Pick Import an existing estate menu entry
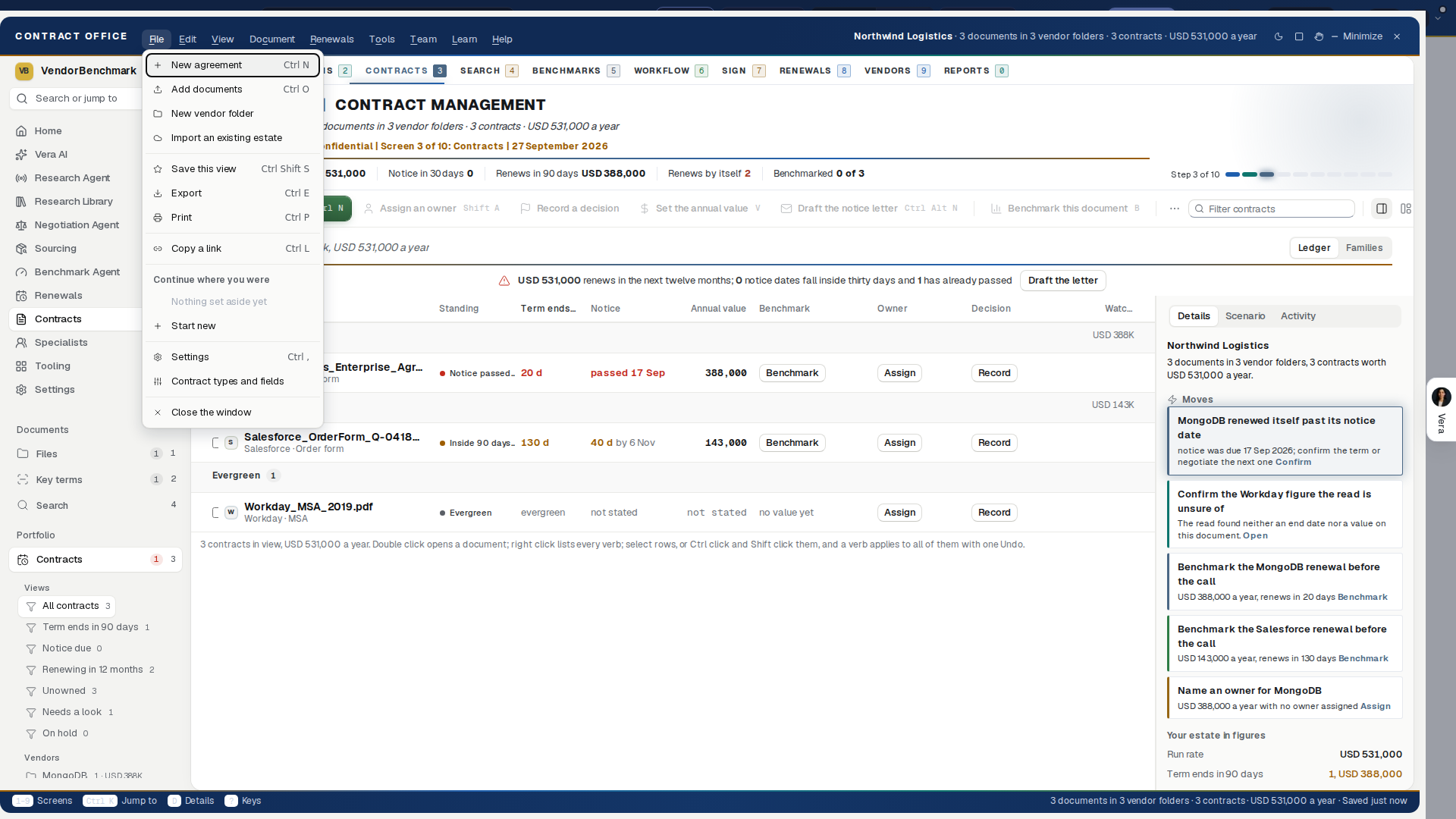The image size is (1456, 819). point(233,138)
